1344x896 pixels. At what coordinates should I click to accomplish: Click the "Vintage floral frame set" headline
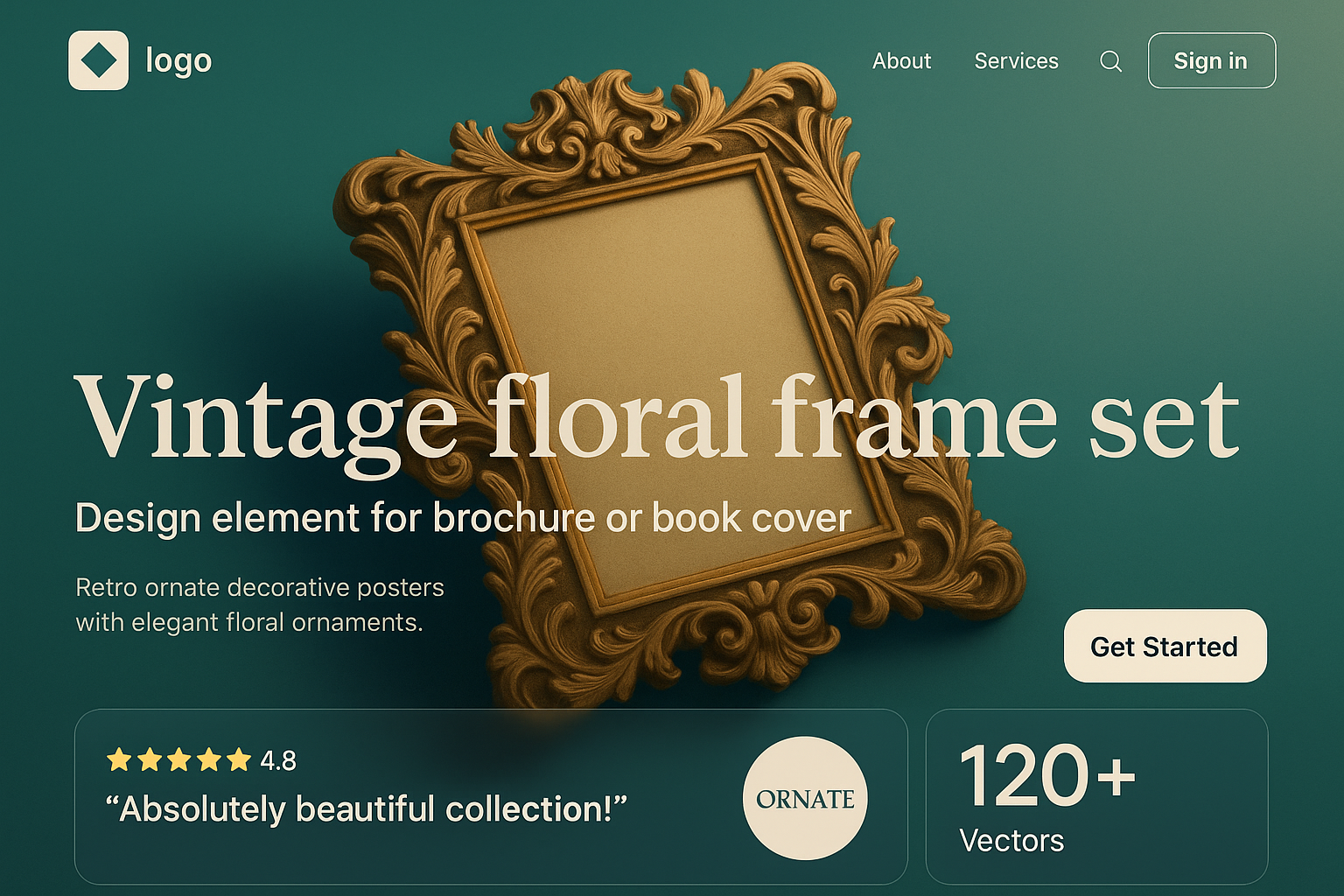[x=656, y=420]
